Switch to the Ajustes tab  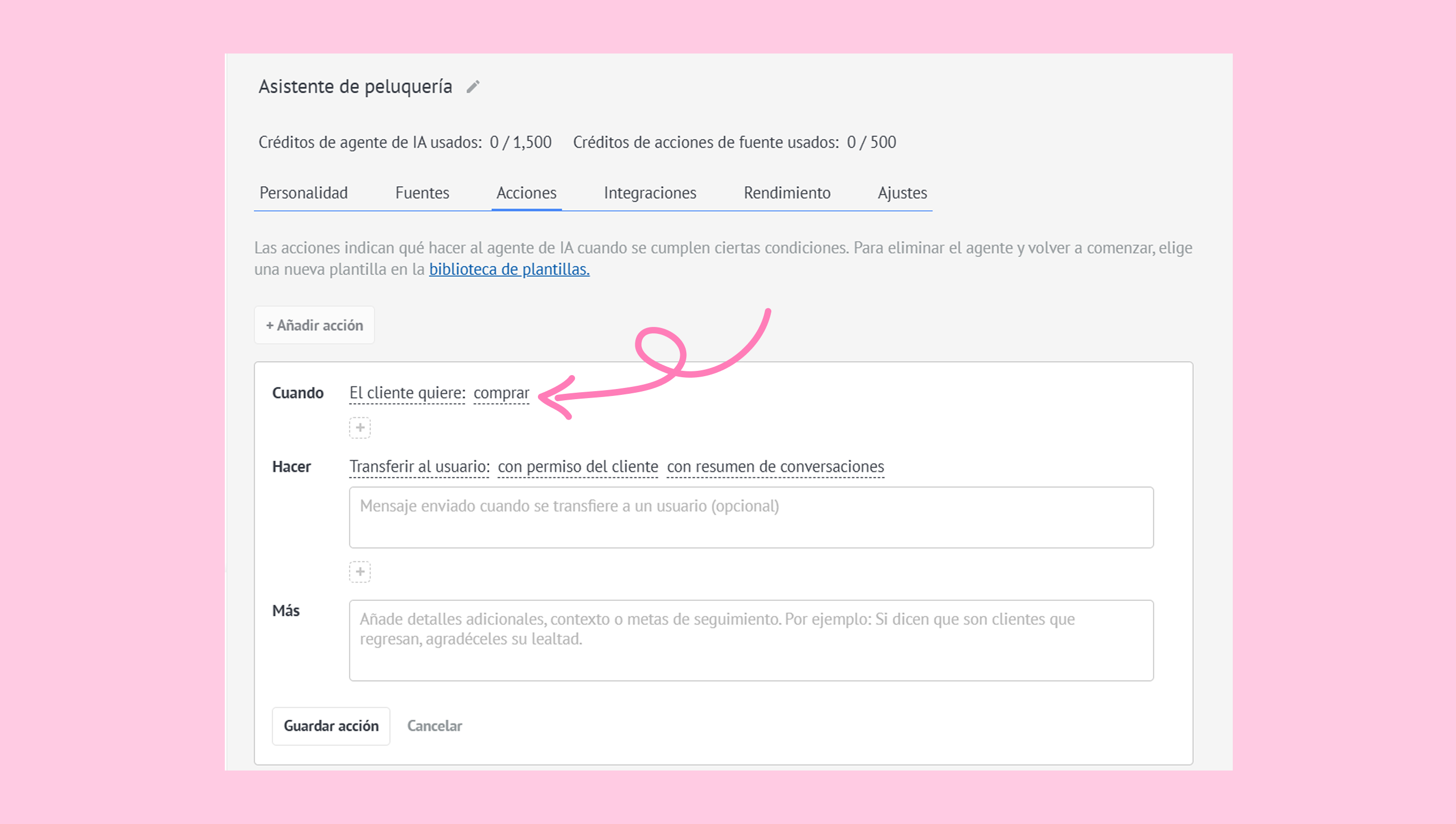coord(902,193)
